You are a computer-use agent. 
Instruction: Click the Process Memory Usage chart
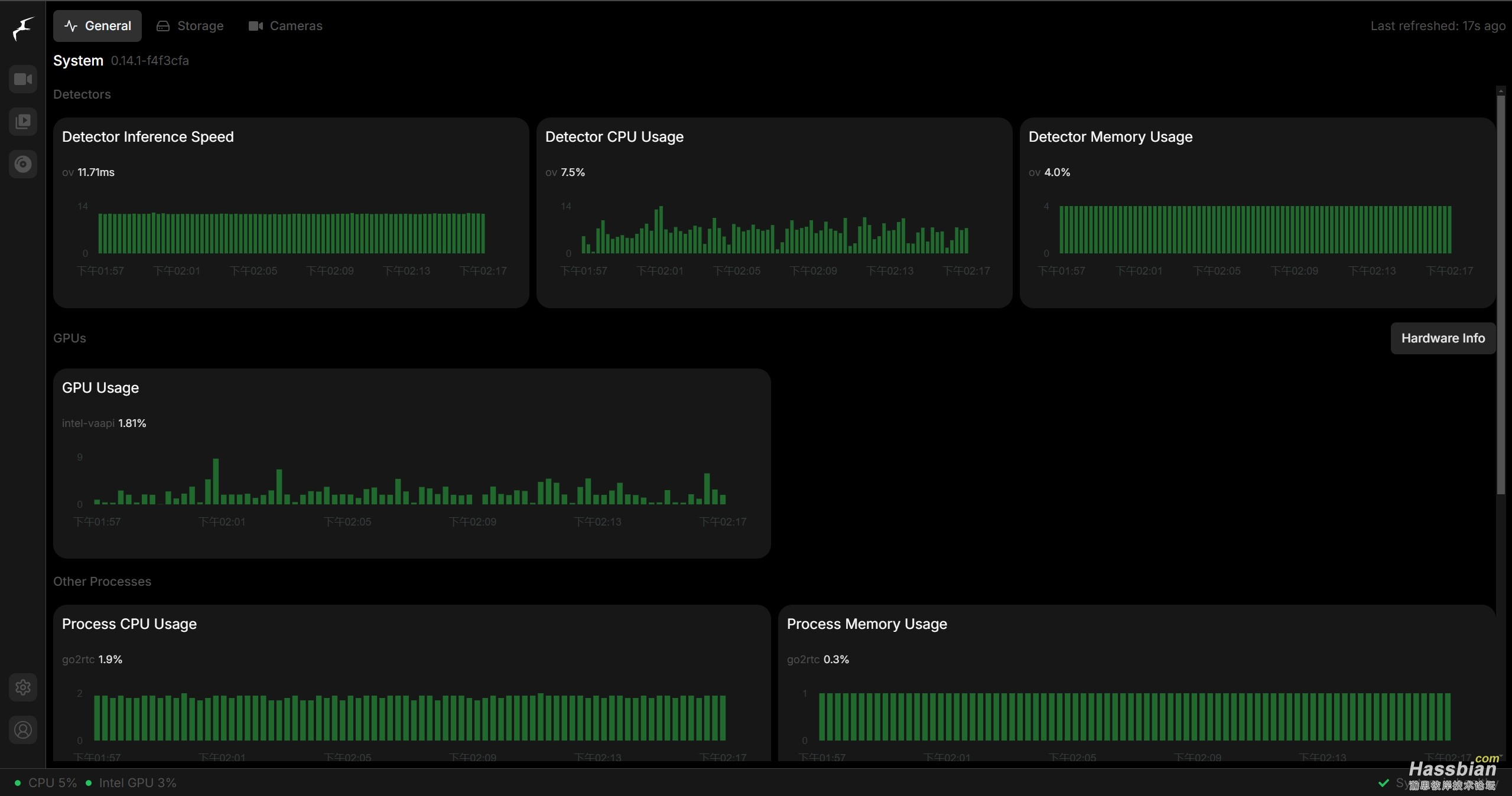click(1136, 717)
